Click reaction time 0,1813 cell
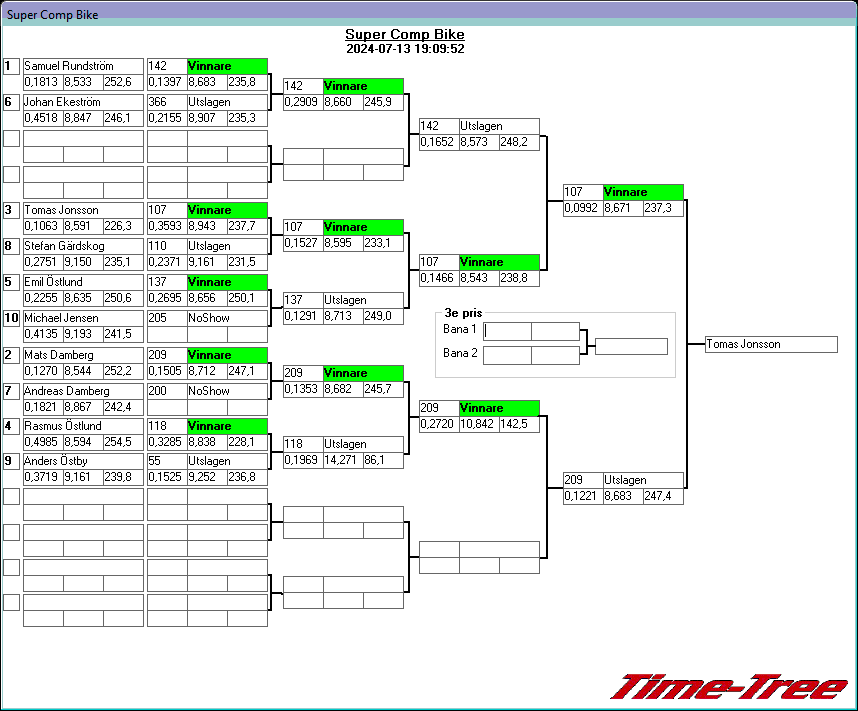The image size is (858, 711). 43,82
